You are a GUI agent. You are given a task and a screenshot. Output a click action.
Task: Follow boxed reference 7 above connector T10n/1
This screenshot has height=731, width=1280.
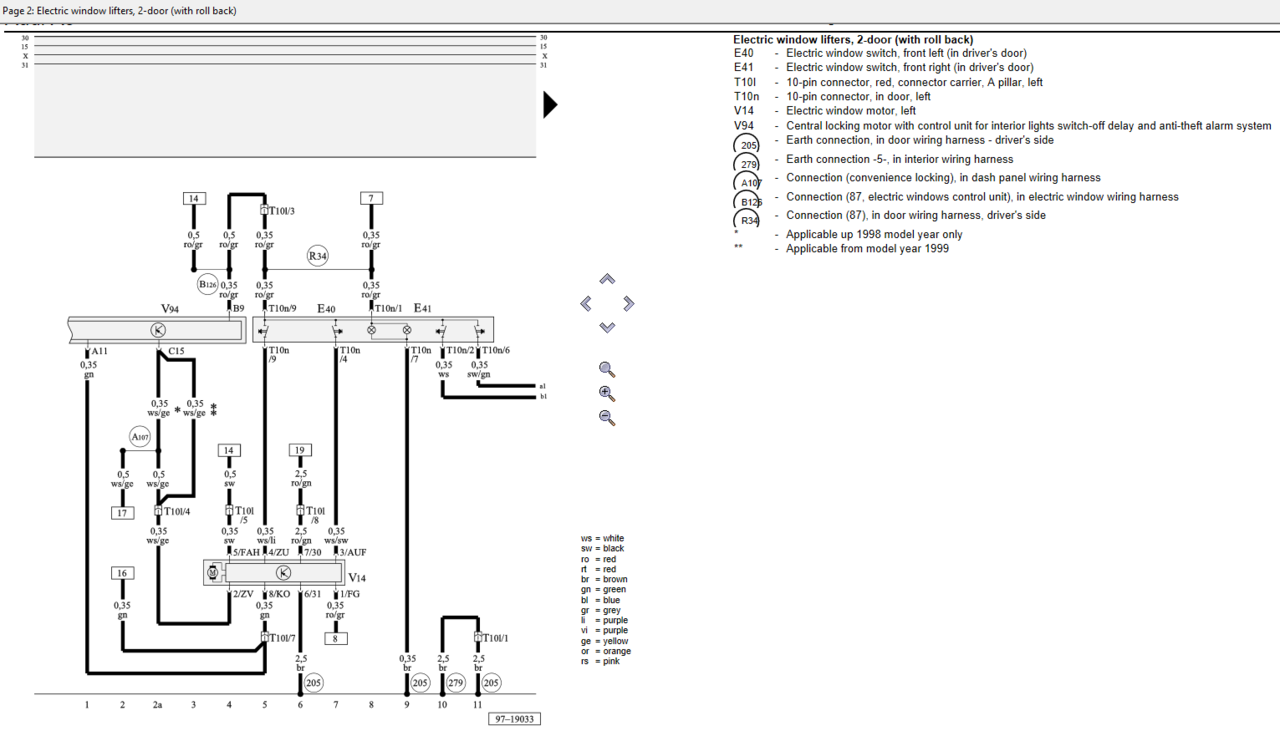[371, 198]
